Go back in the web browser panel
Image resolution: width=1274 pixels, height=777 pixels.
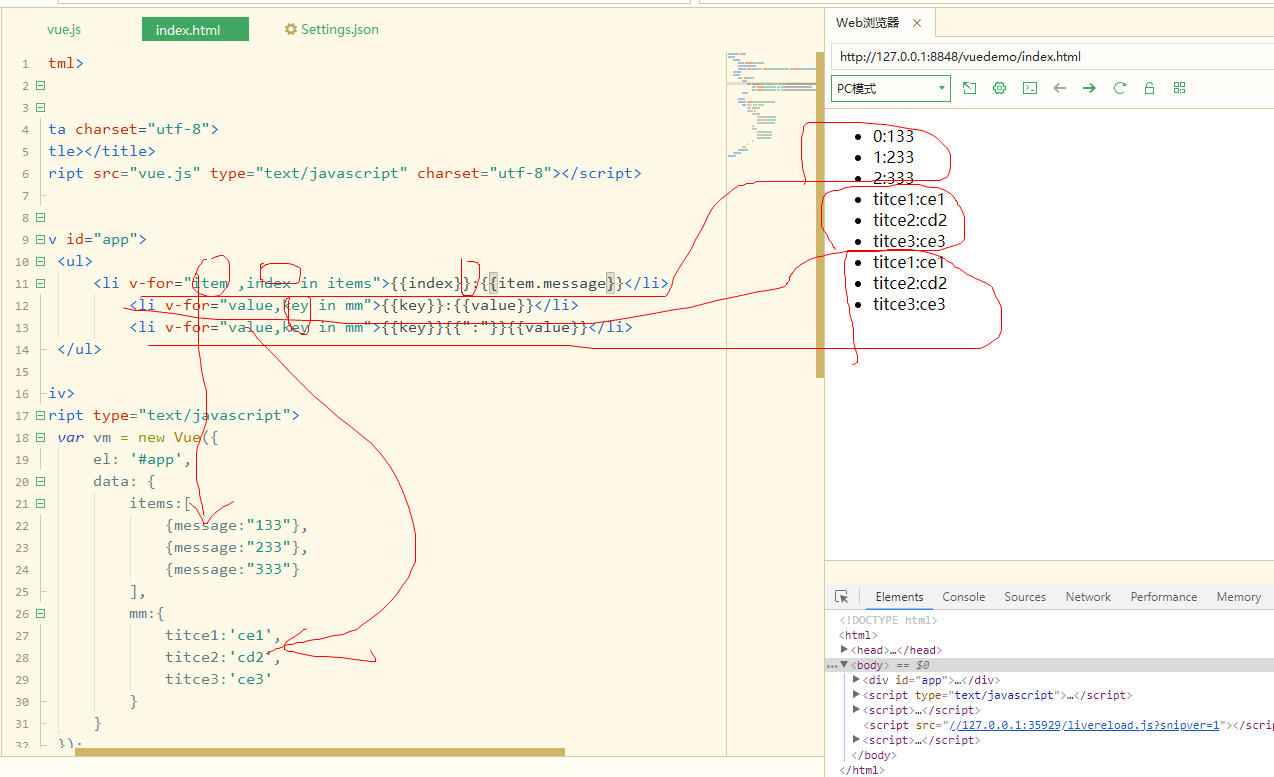pos(1059,88)
